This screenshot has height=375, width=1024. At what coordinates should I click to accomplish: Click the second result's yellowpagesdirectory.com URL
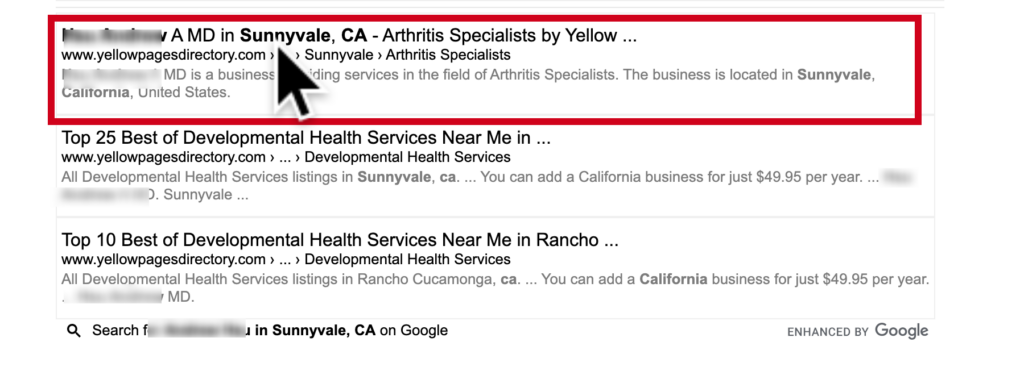[163, 157]
